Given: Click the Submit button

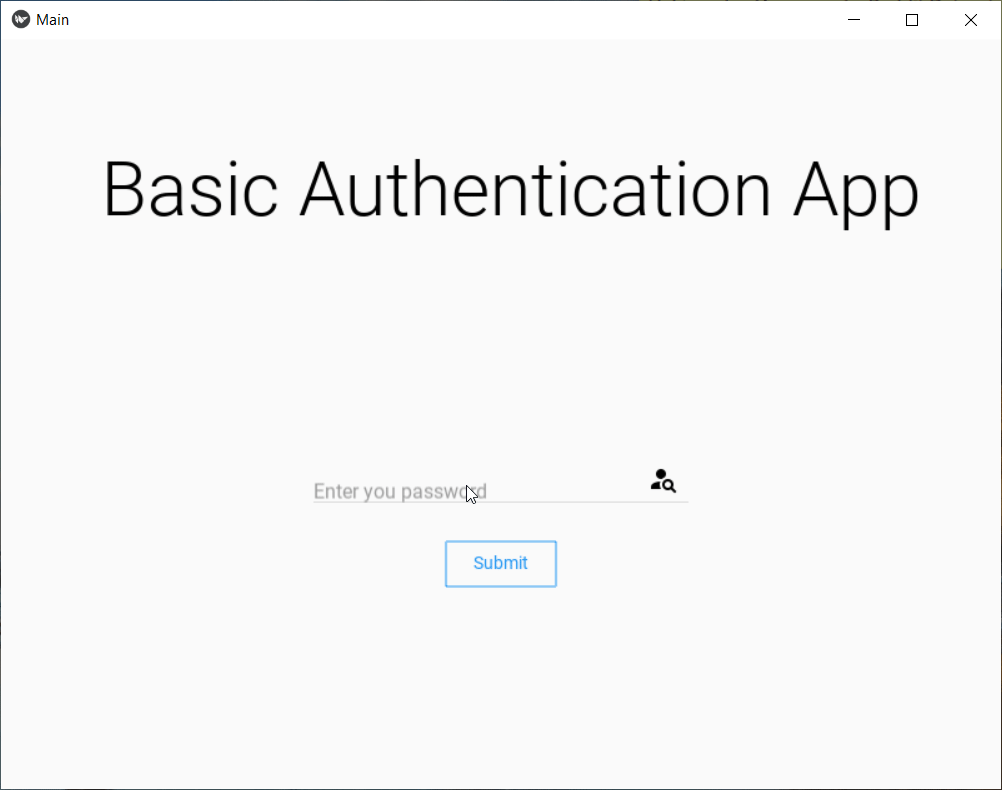Looking at the screenshot, I should (x=500, y=564).
